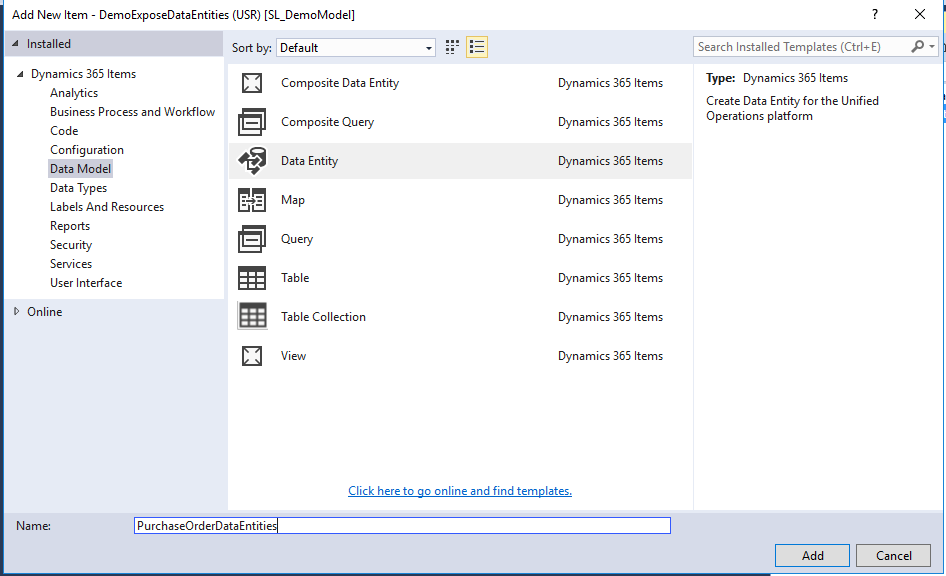Screen dimensions: 946x576
Task: Click the Online tree label
Action: [x=44, y=312]
